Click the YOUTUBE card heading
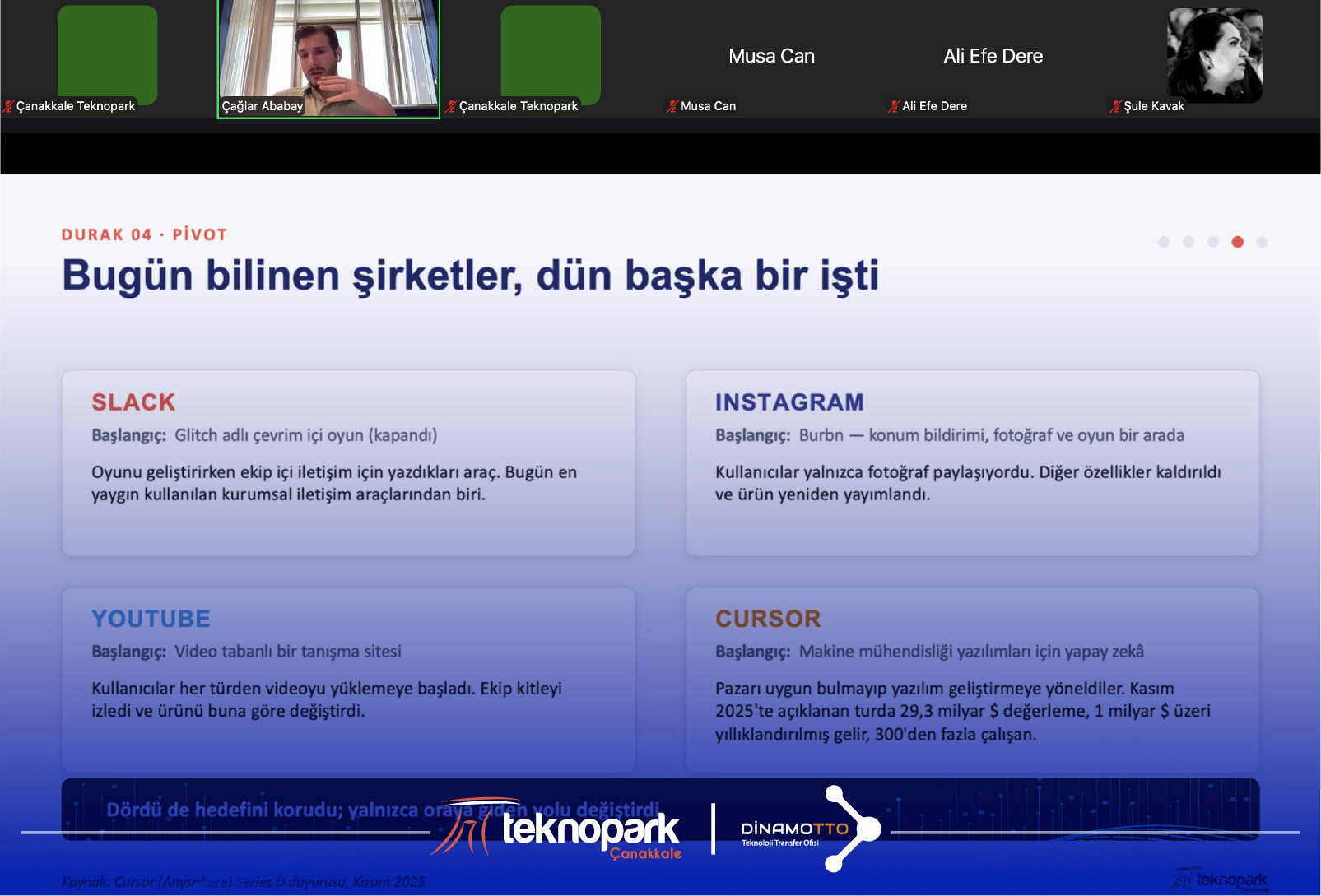 (151, 619)
